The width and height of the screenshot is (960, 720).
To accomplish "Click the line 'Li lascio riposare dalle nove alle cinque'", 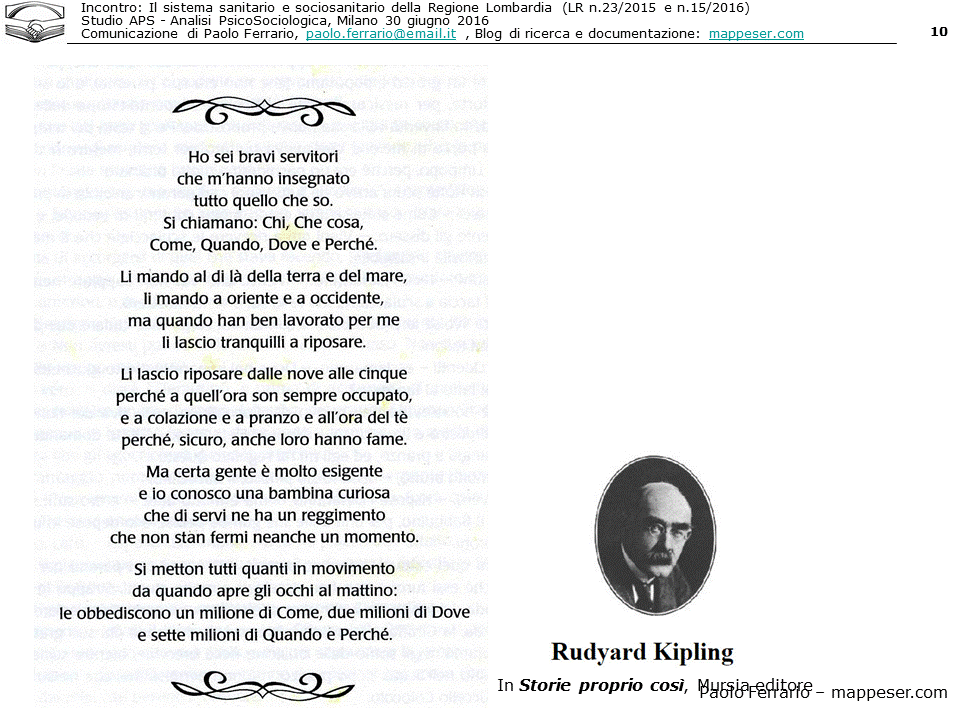I will [x=263, y=374].
